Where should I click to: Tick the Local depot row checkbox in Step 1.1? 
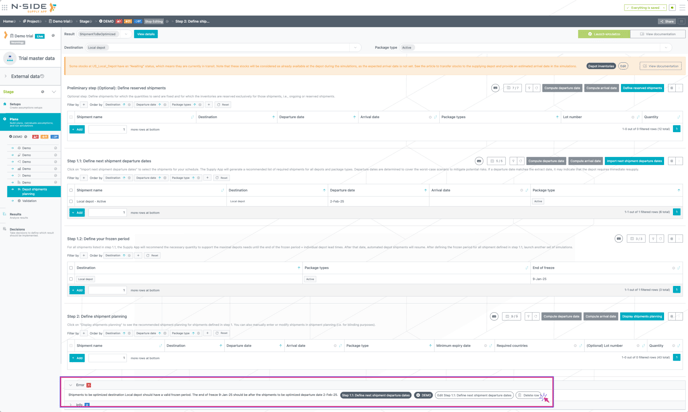point(71,201)
